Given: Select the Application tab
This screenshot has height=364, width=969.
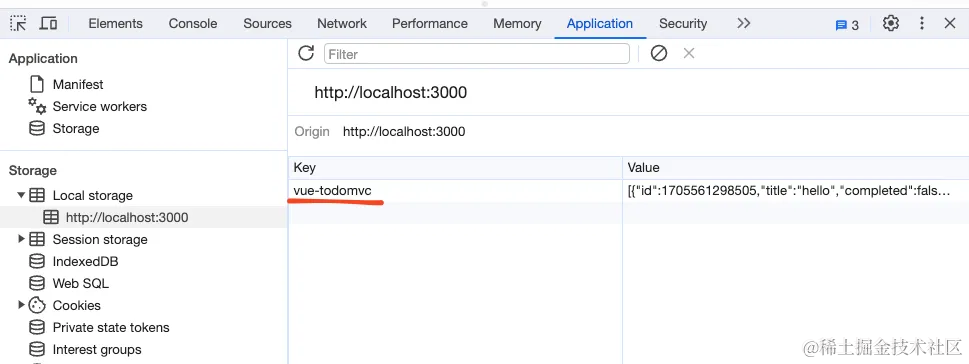Looking at the screenshot, I should [599, 23].
